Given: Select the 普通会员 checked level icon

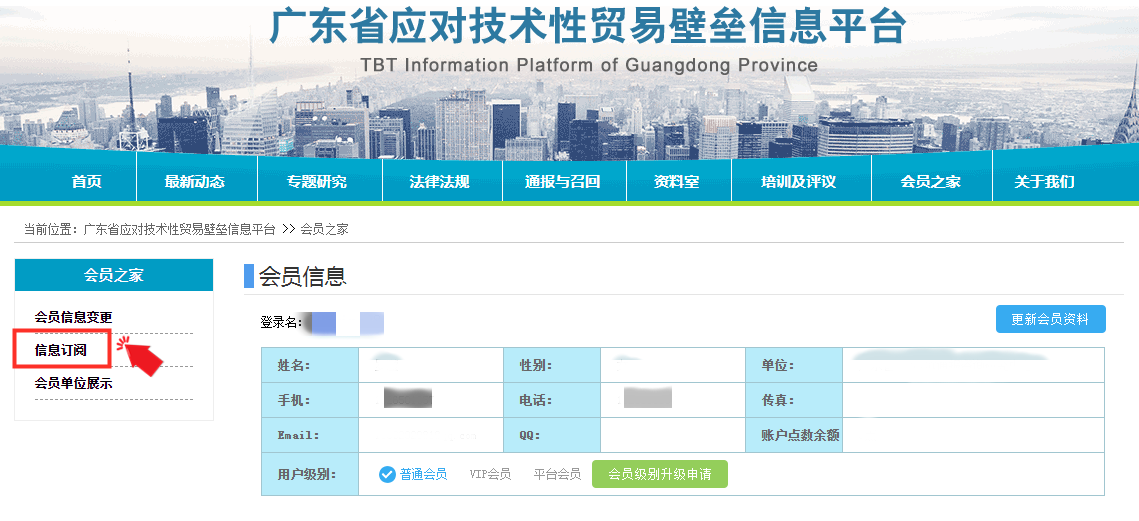Looking at the screenshot, I should coord(388,474).
